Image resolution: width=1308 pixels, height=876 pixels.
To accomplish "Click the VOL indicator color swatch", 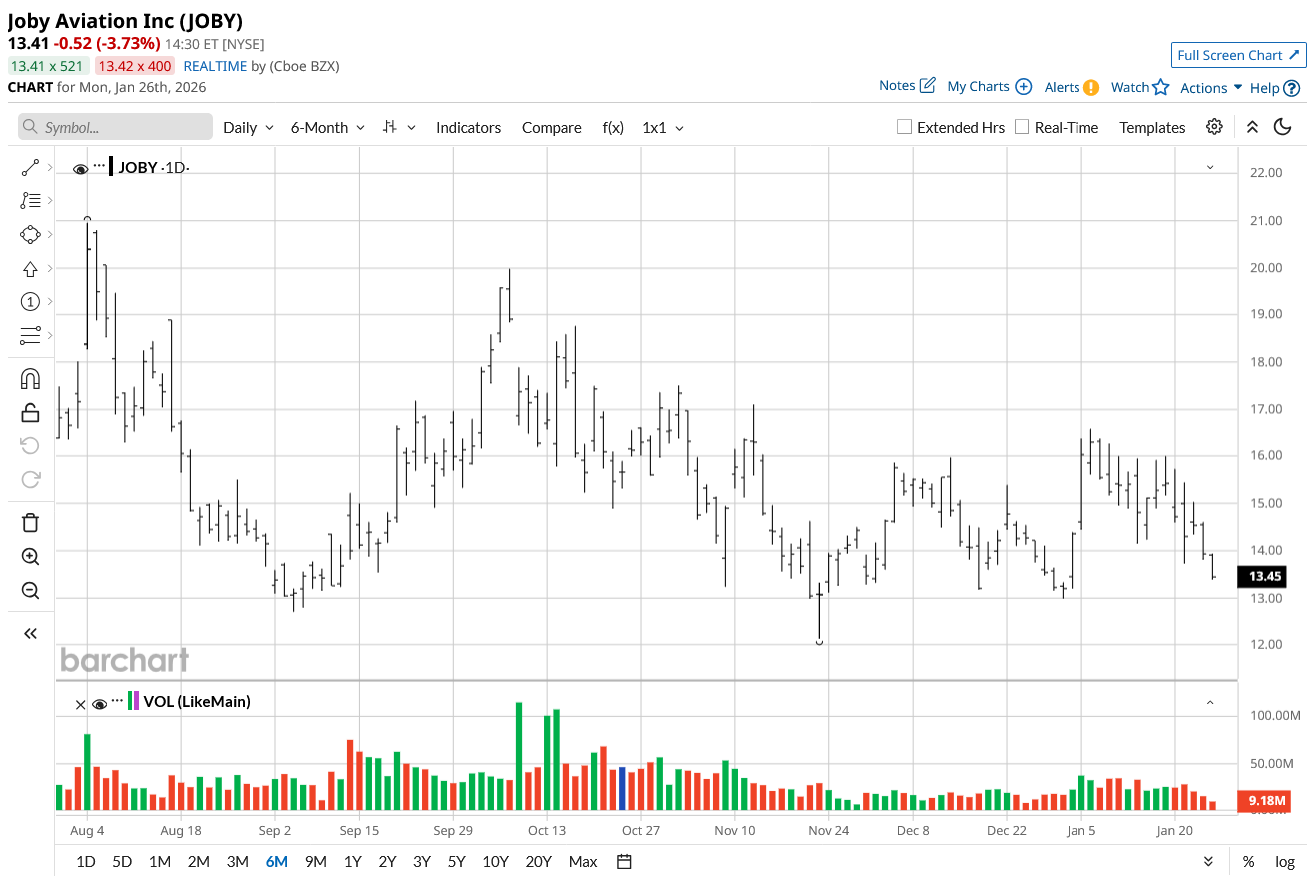I will [x=133, y=701].
